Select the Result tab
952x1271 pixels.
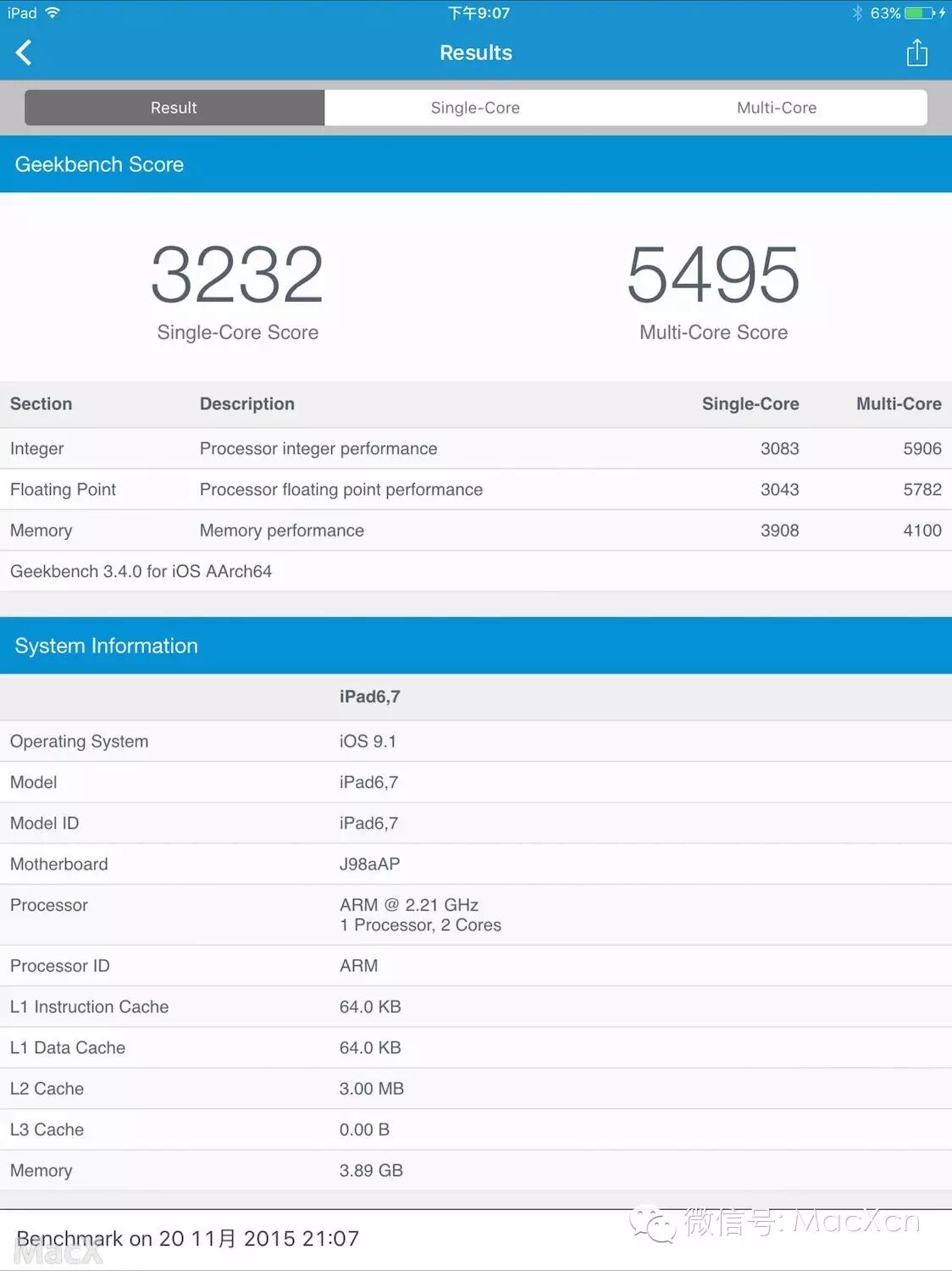[174, 108]
